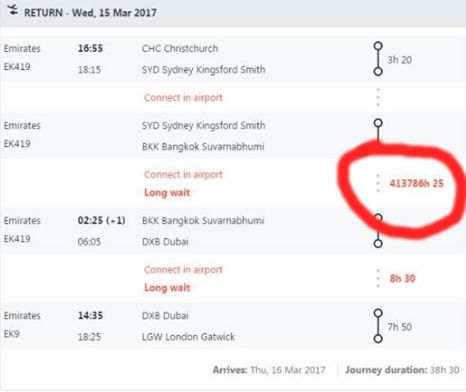
Task: Click BKK Bangkok Suvarnabhumi arrival airport
Action: [203, 147]
